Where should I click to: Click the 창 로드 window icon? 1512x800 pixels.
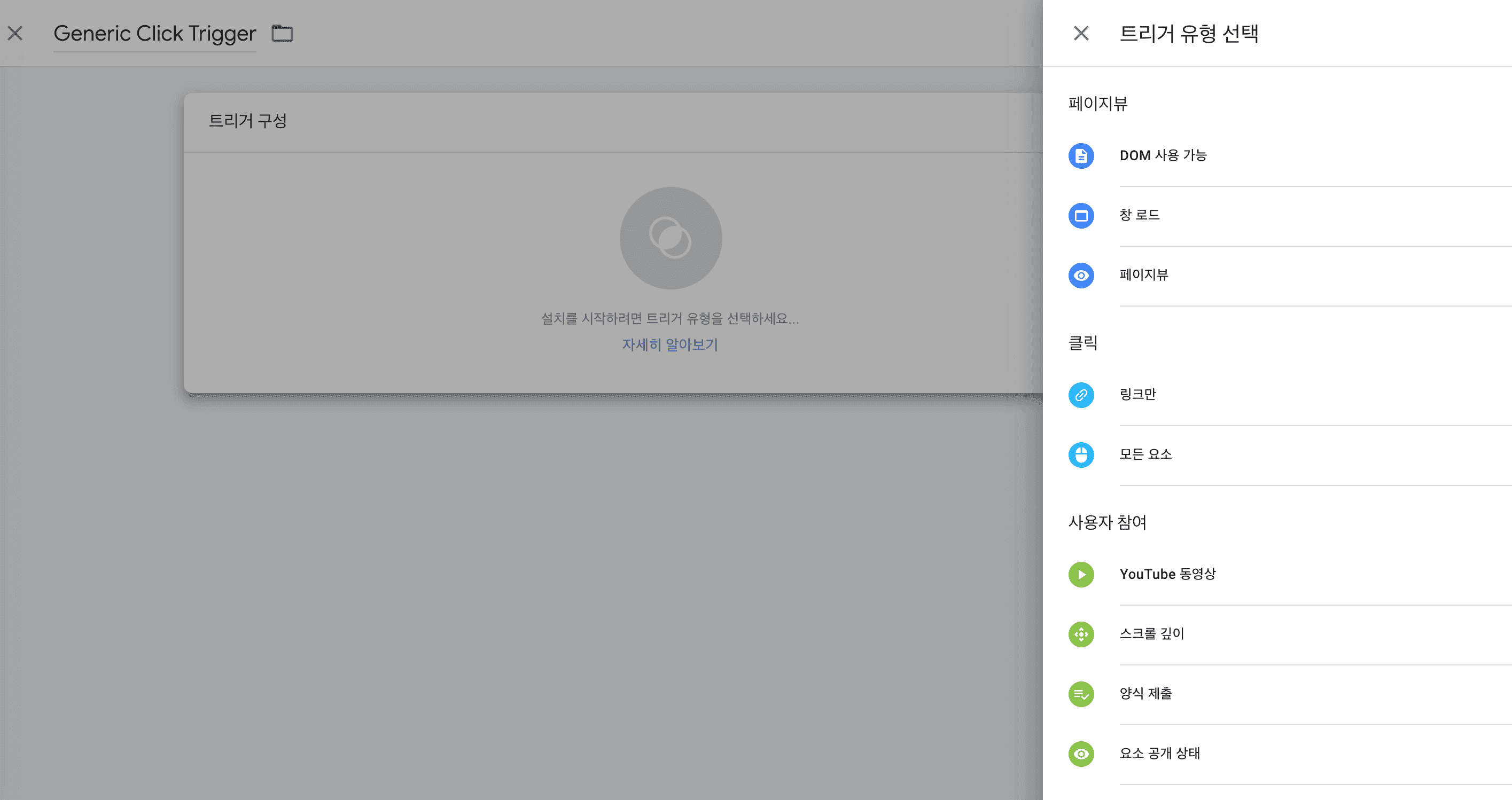click(x=1081, y=216)
